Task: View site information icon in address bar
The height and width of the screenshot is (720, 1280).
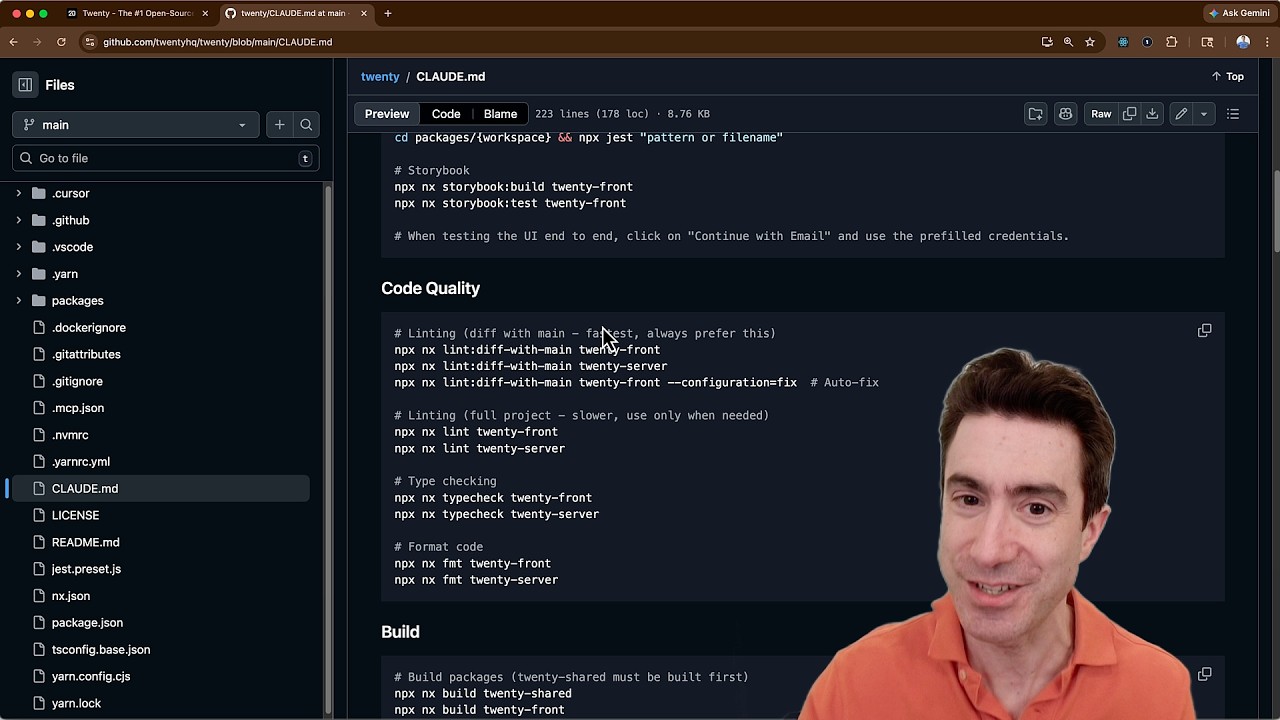Action: [90, 42]
